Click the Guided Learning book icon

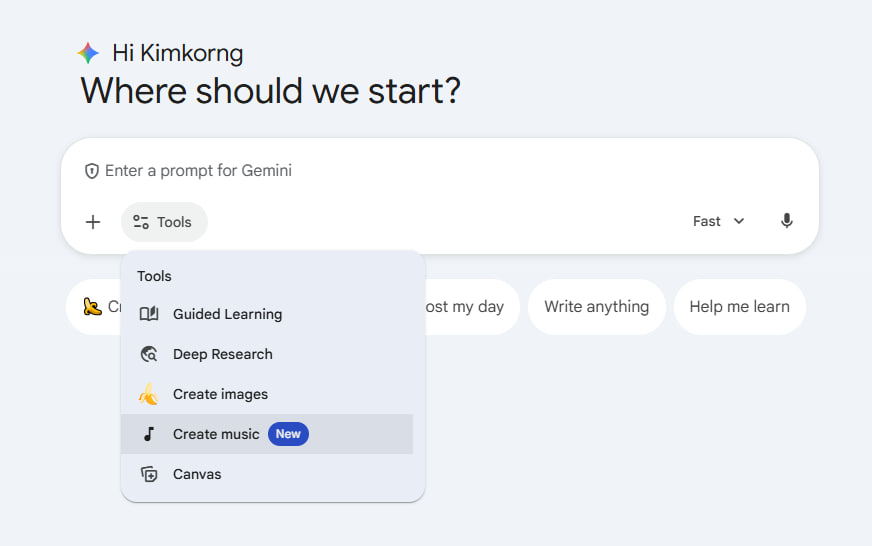click(x=149, y=314)
